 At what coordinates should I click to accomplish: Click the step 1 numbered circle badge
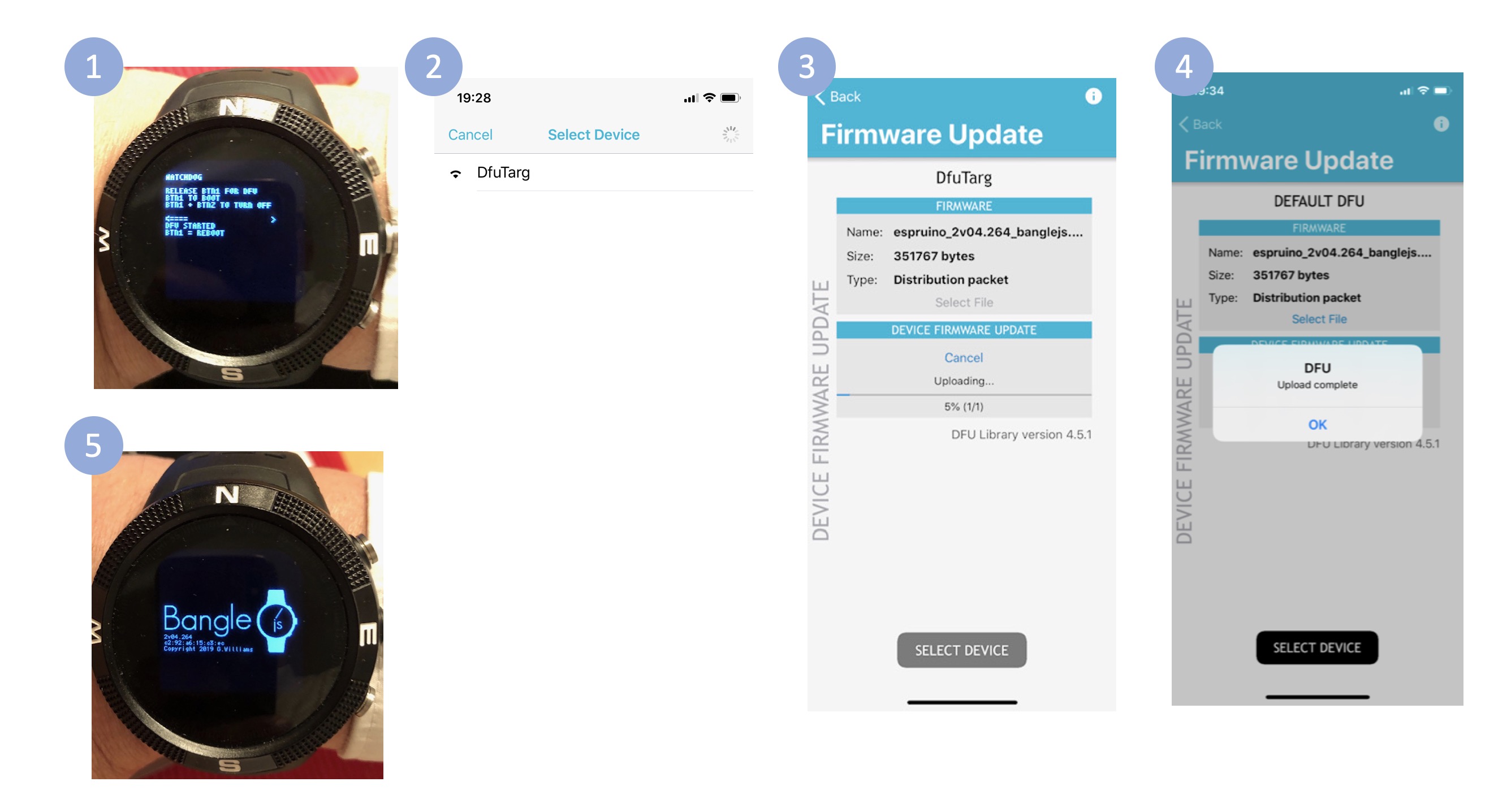coord(93,67)
